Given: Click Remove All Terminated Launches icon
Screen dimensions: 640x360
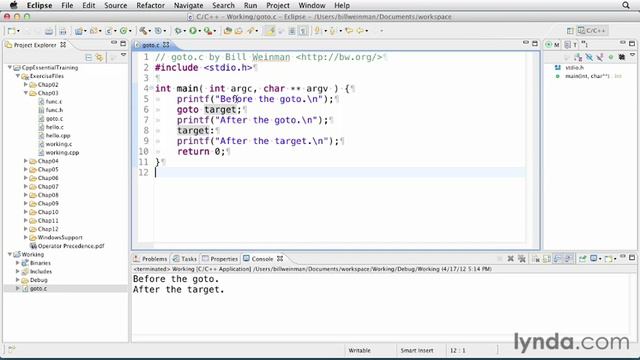Looking at the screenshot, I should tap(522, 259).
